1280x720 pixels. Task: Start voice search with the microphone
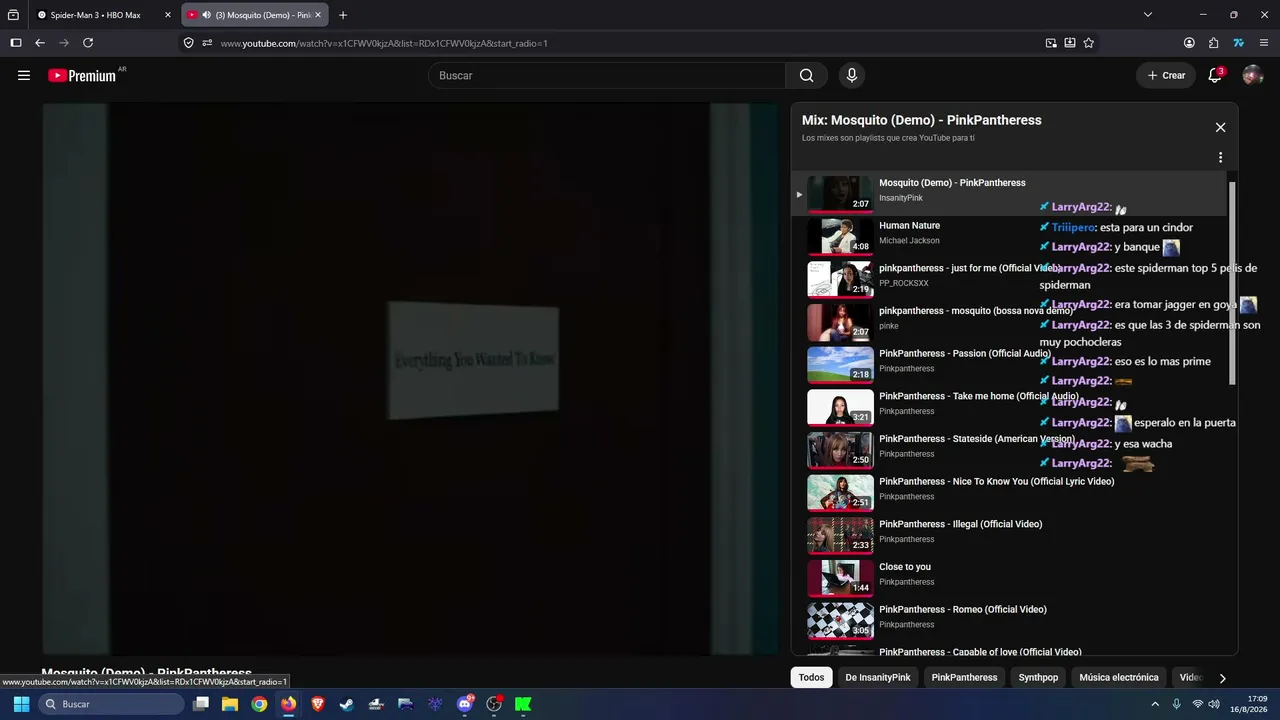(x=852, y=75)
